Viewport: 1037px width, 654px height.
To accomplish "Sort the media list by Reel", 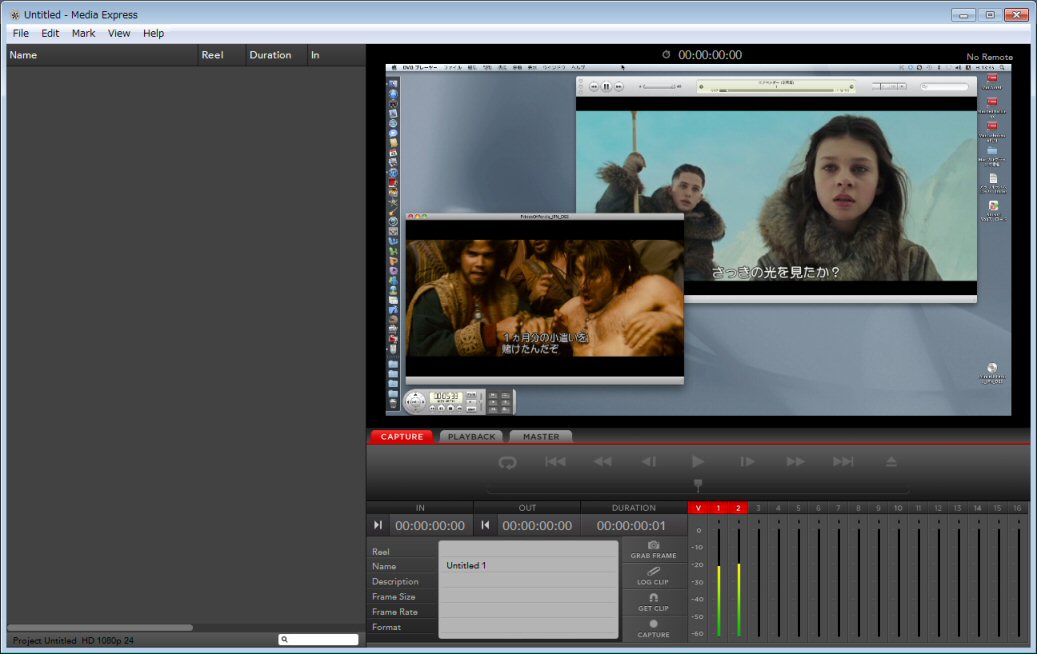I will pos(221,55).
